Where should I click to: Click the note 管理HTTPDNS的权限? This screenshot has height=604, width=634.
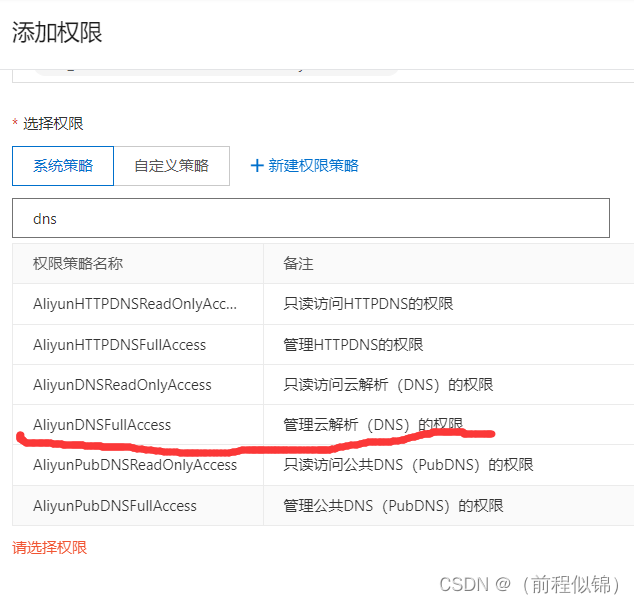[x=353, y=345]
